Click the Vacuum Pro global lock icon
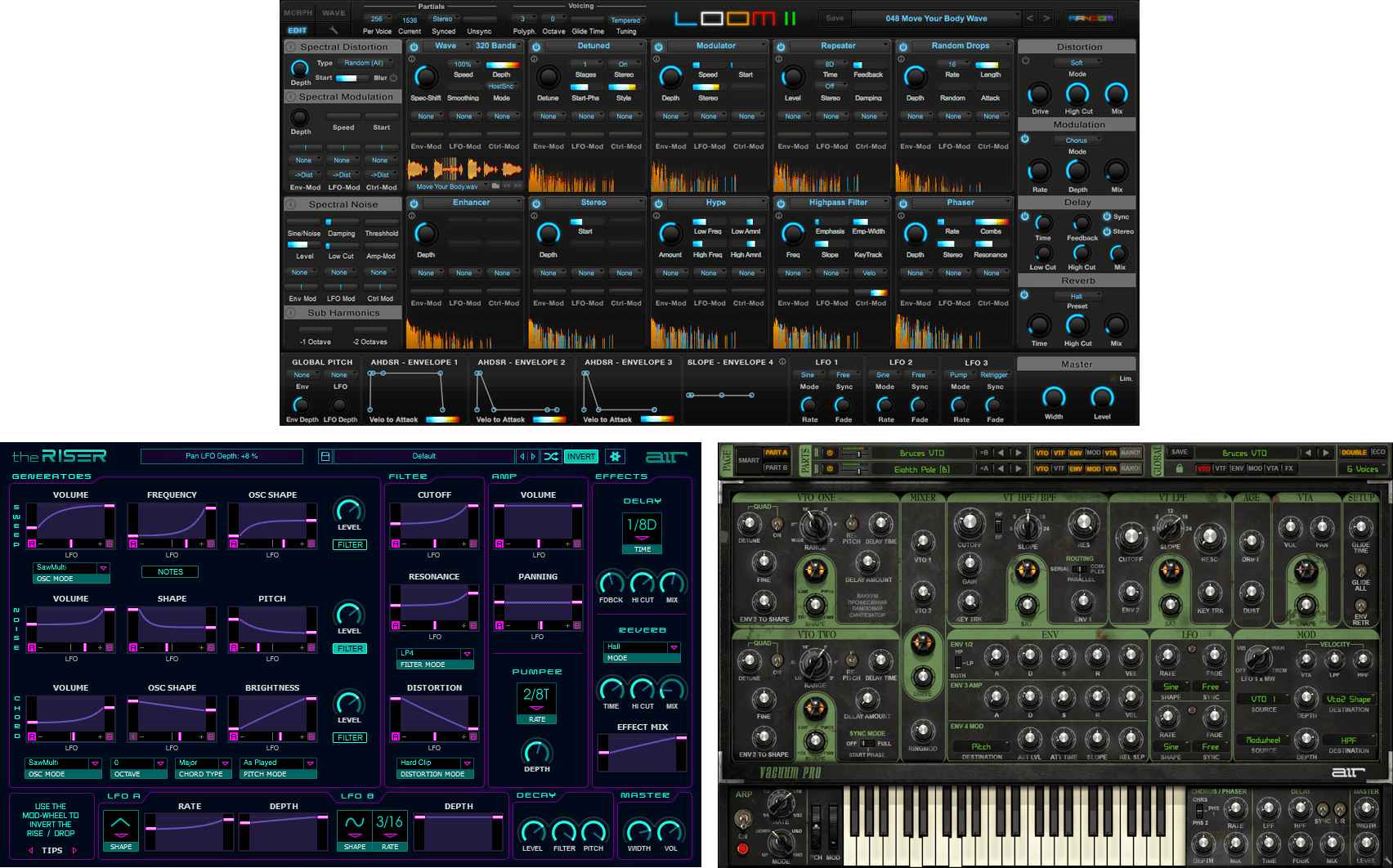1393x868 pixels. tap(1179, 469)
